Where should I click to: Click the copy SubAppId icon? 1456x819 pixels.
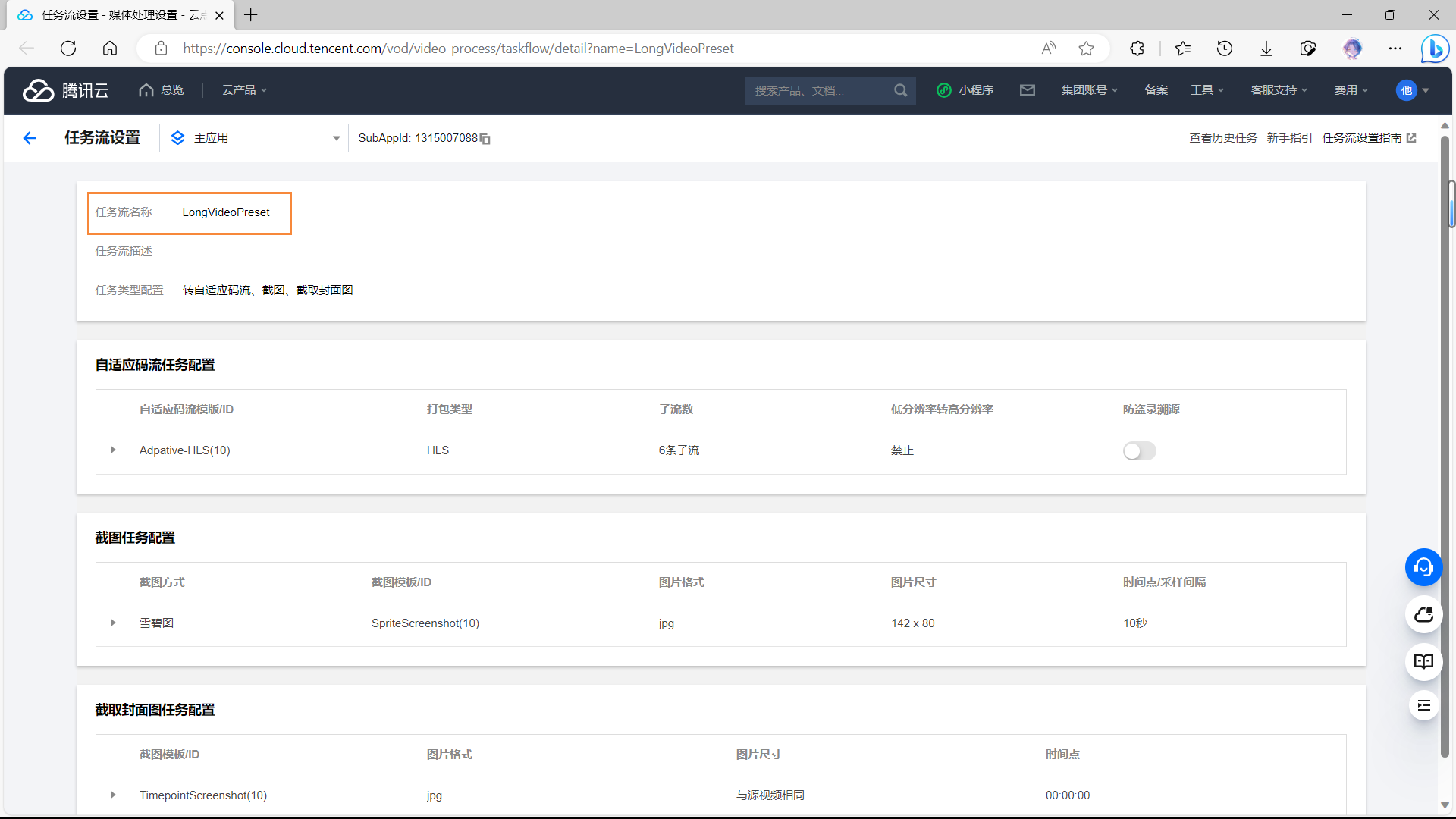click(x=485, y=139)
